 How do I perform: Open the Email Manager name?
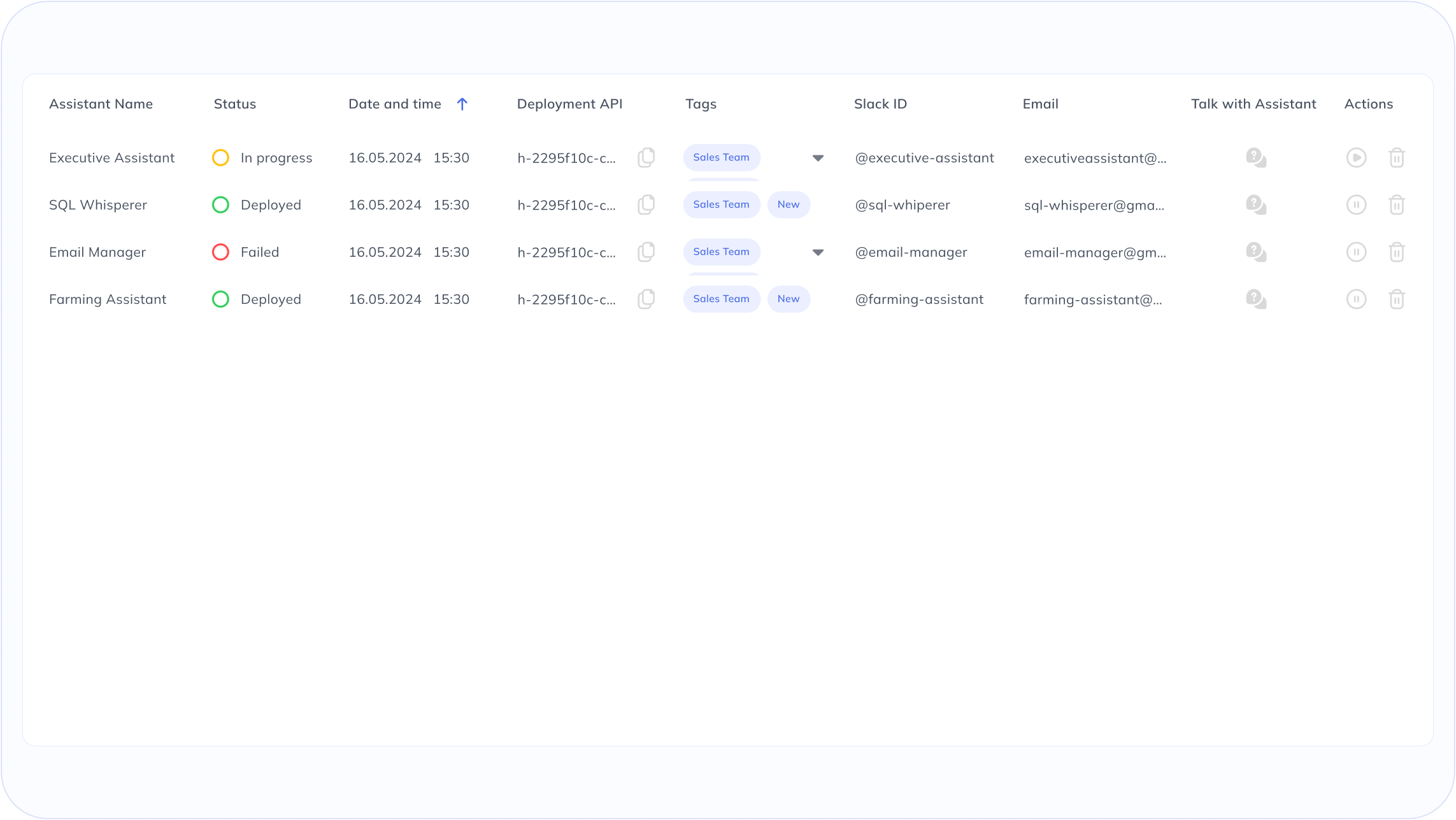97,252
